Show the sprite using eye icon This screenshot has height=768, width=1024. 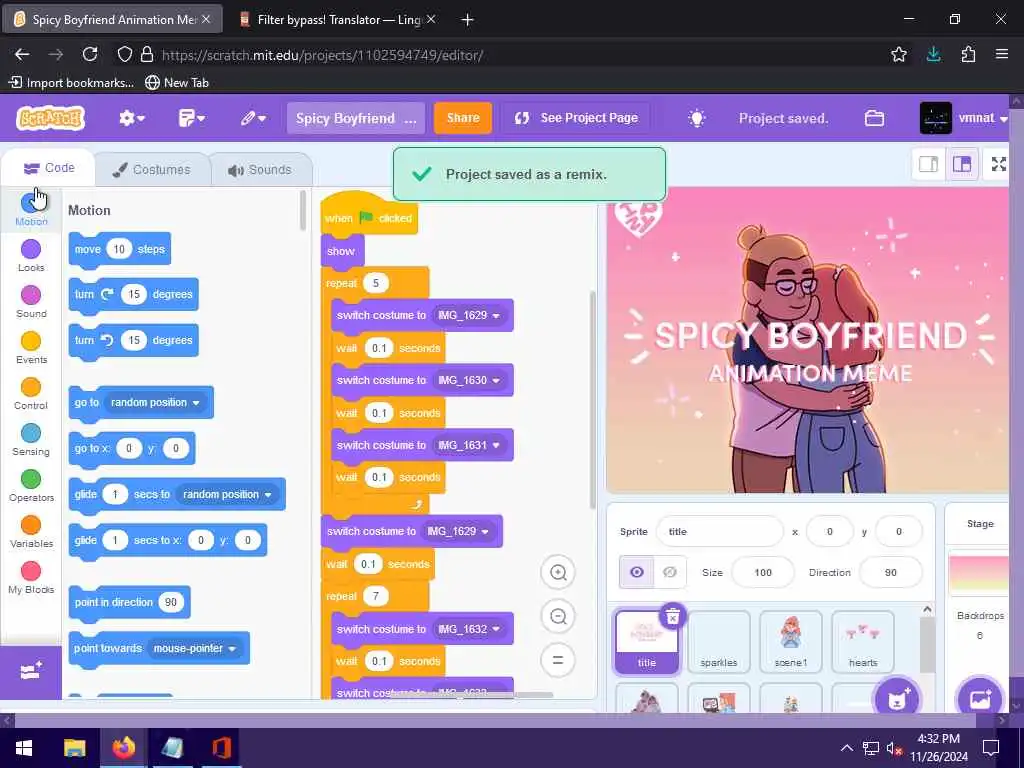coord(637,573)
